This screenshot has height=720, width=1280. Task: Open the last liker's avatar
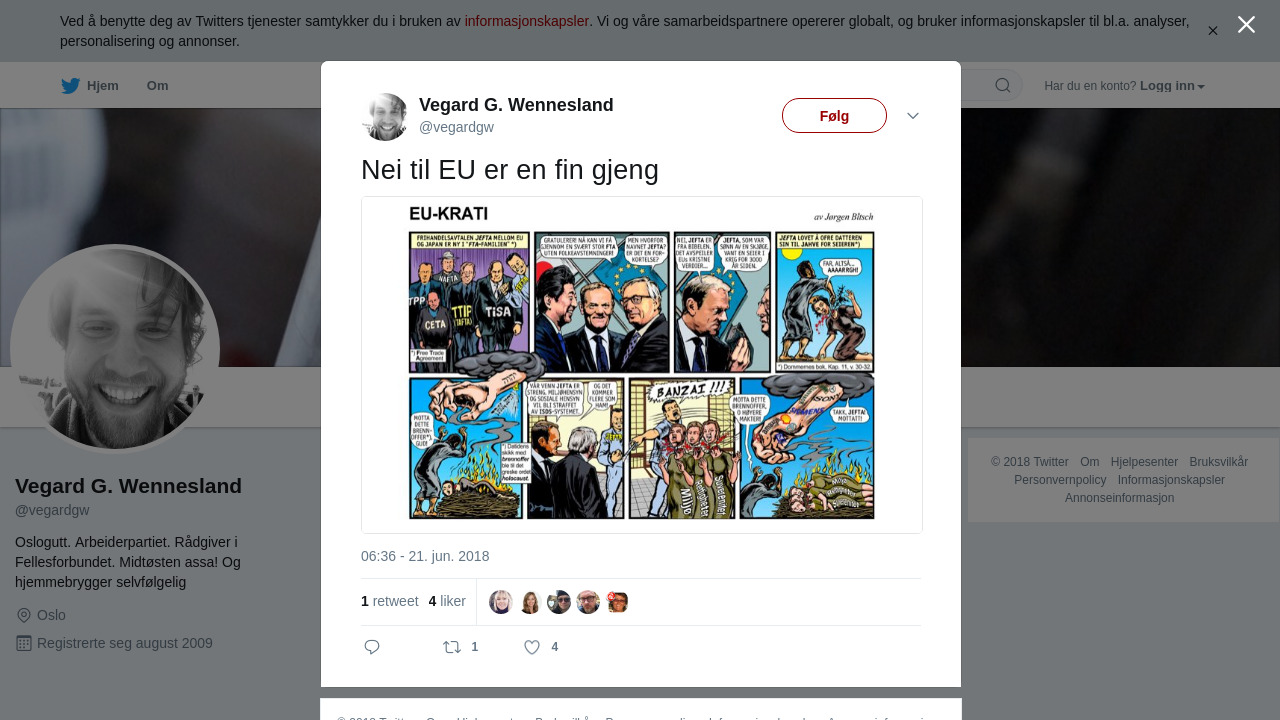pos(617,602)
